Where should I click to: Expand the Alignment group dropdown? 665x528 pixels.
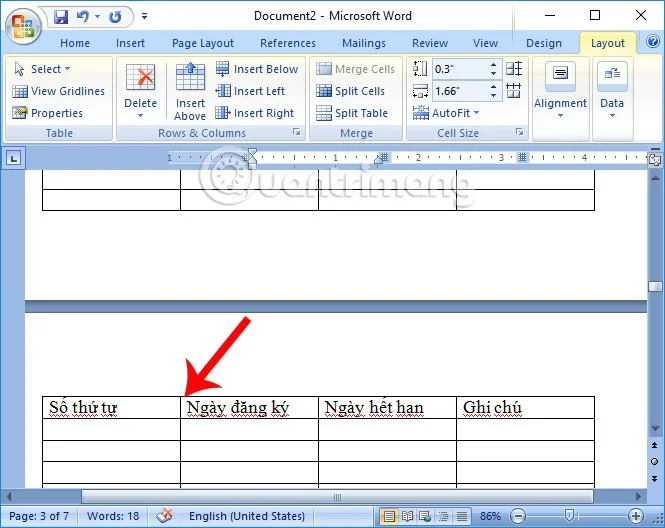[x=560, y=92]
